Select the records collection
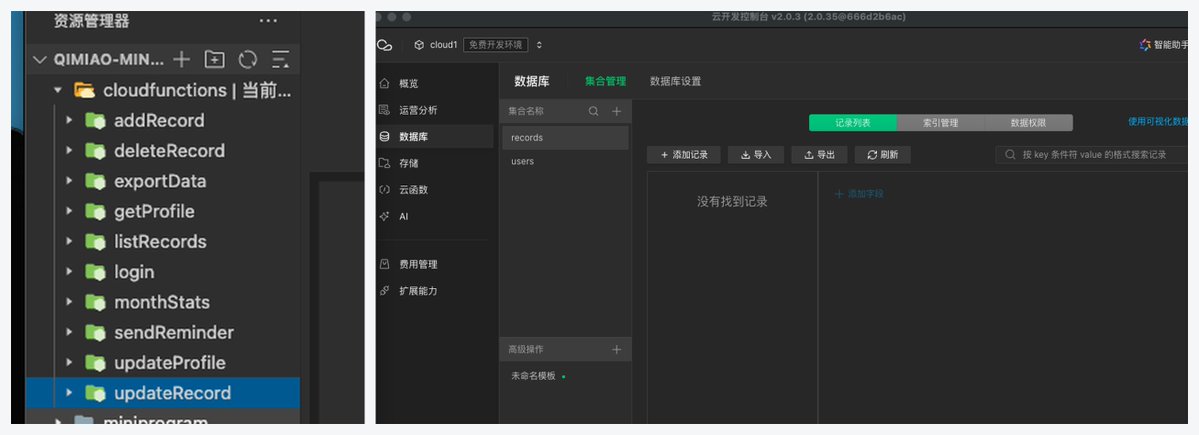 565,138
